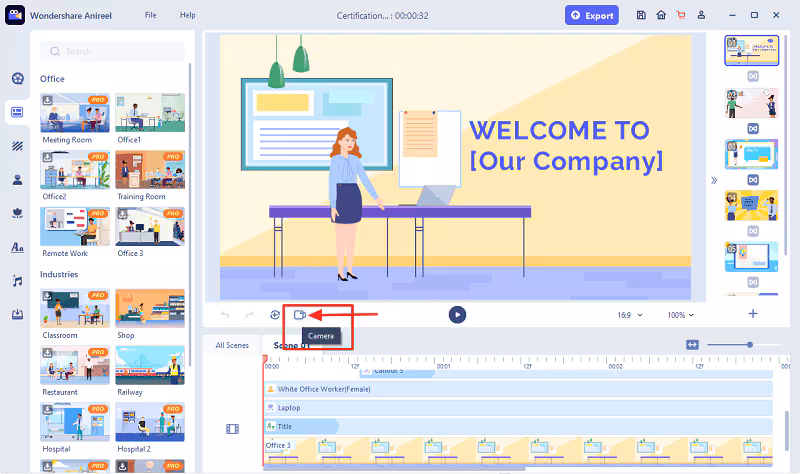The width and height of the screenshot is (800, 474).
Task: Click the Camera tool icon
Action: point(300,315)
